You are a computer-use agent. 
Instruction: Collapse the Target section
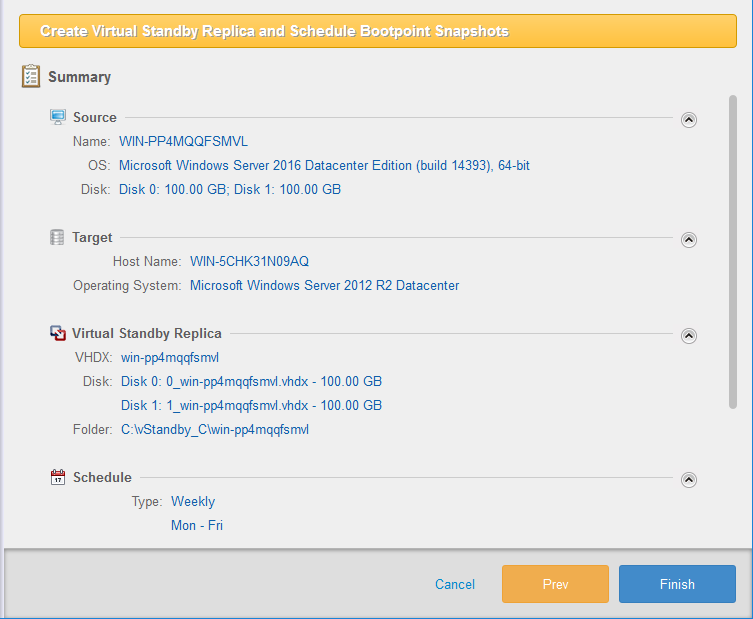coord(688,240)
